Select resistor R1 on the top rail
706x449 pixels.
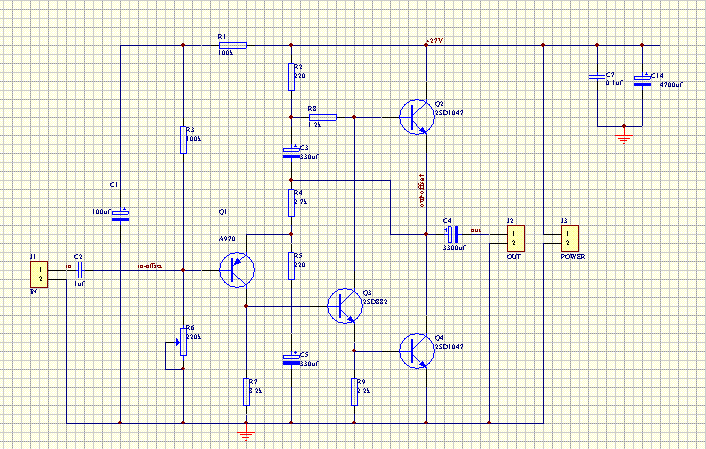(231, 45)
